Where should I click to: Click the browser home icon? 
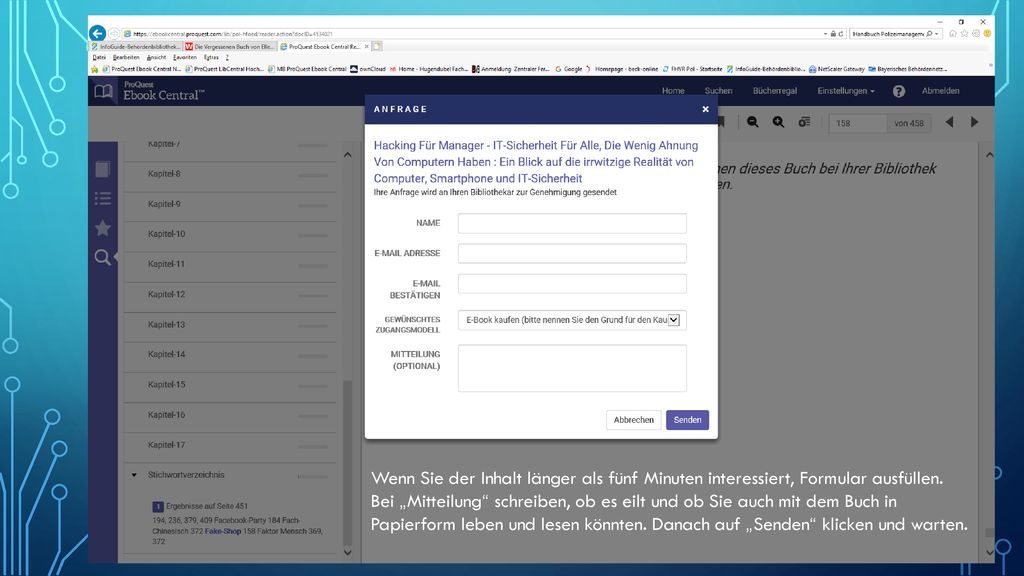953,33
